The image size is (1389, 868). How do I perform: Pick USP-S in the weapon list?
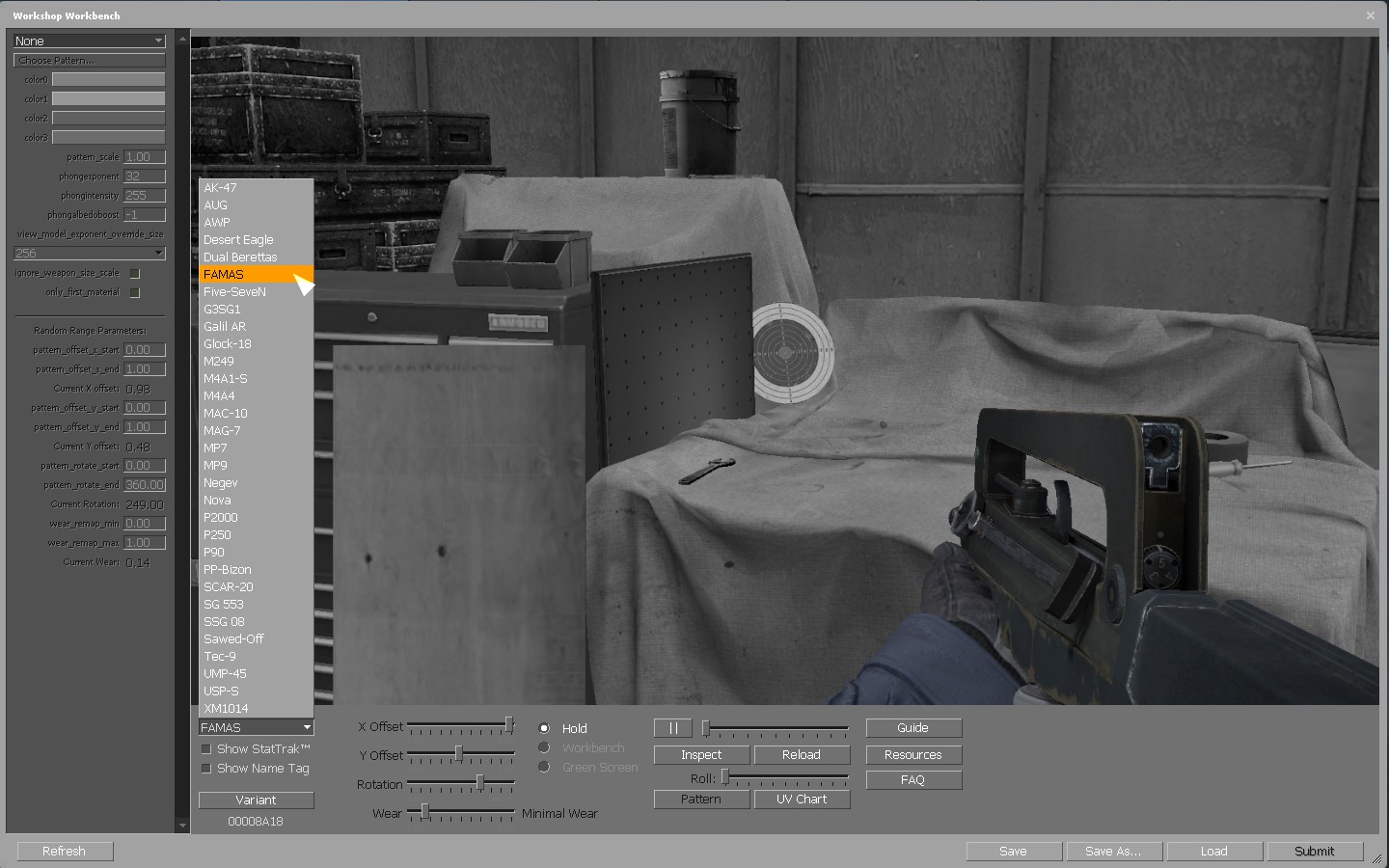[257, 692]
